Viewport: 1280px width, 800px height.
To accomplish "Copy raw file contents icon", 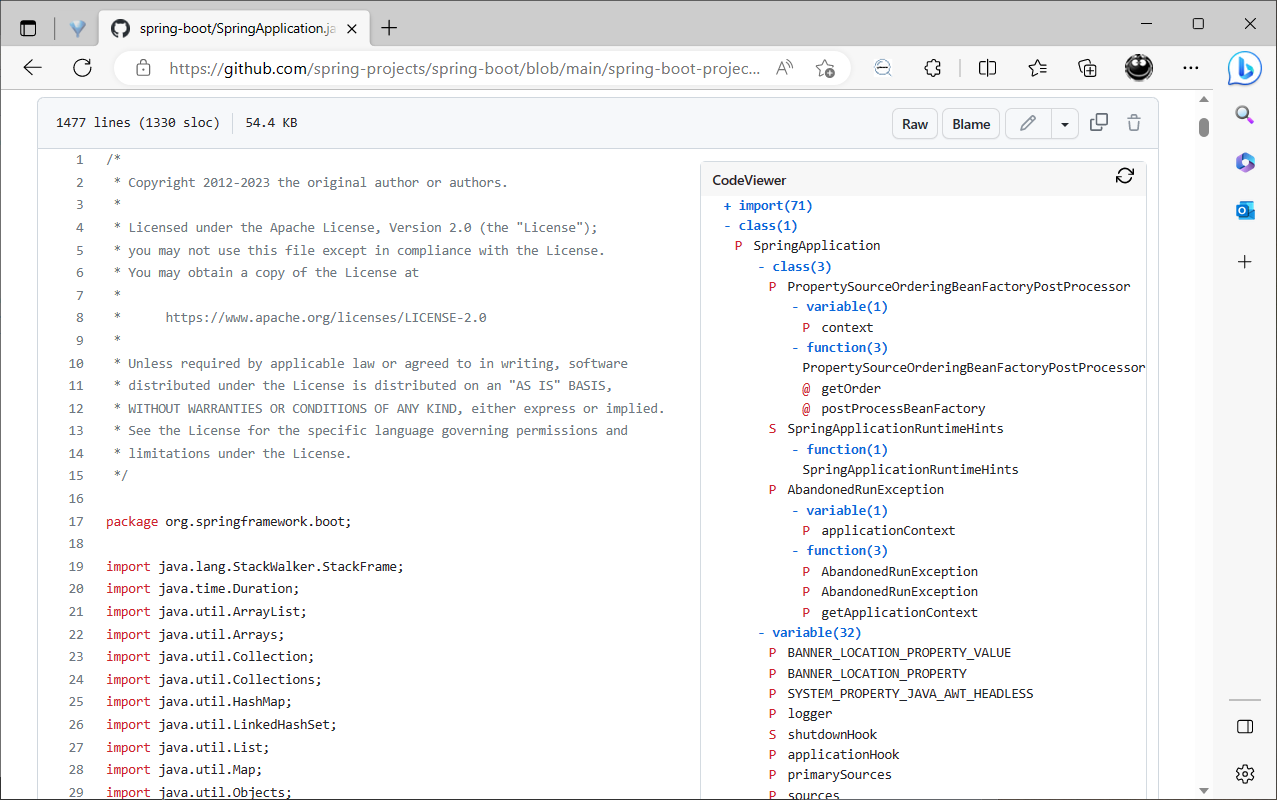I will (x=1099, y=123).
